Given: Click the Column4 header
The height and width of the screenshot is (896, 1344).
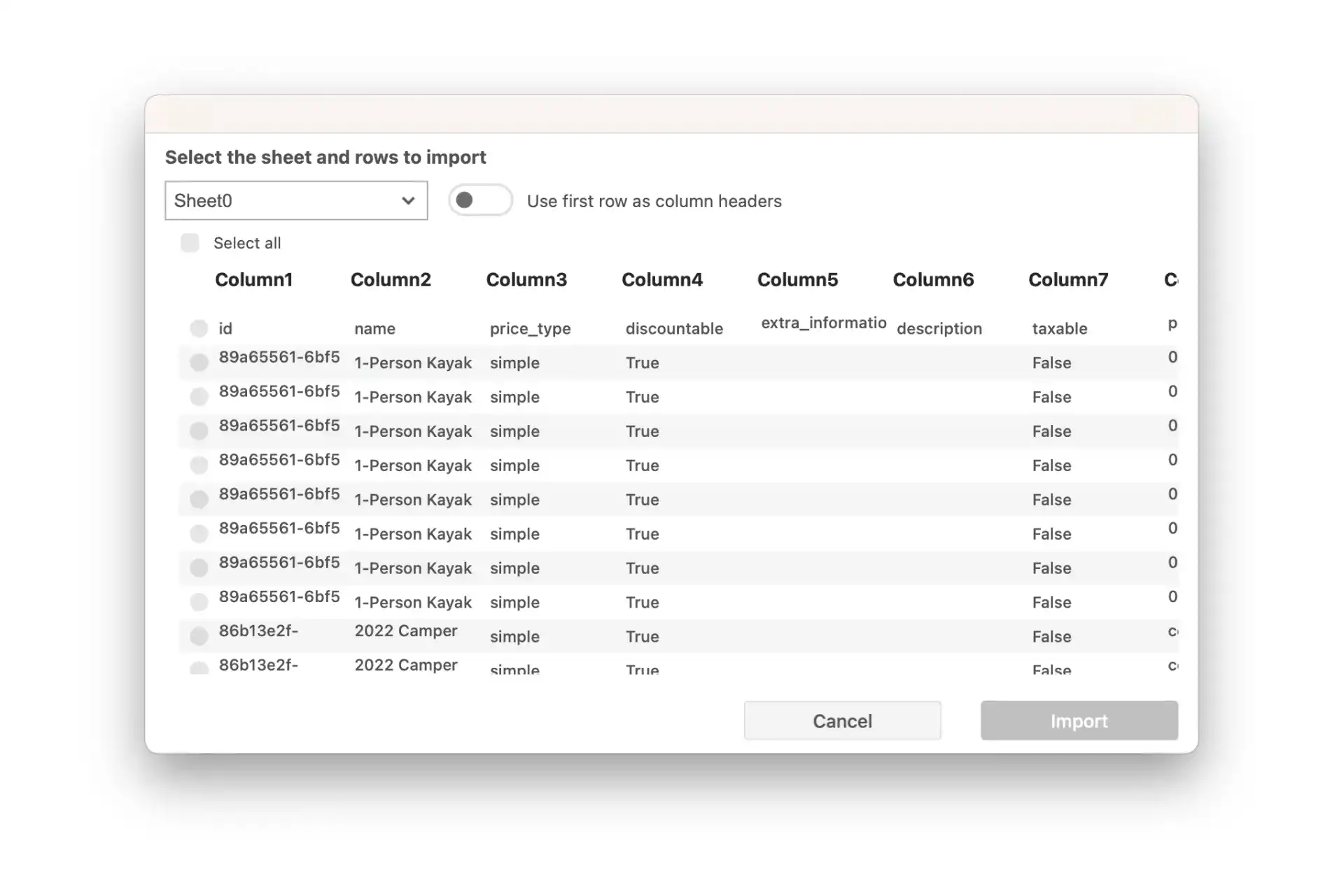Looking at the screenshot, I should [661, 280].
